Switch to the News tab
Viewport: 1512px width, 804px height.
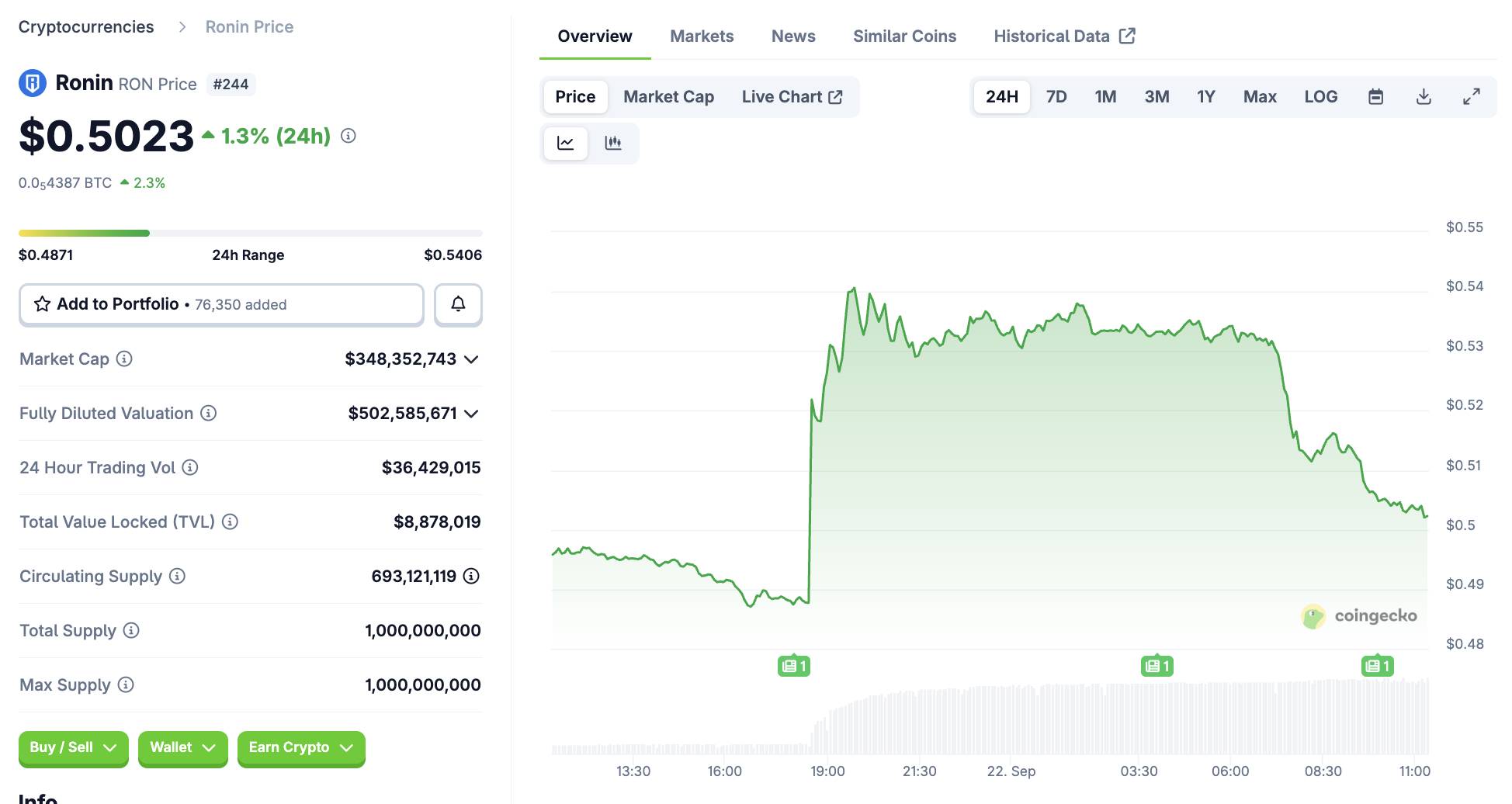793,36
